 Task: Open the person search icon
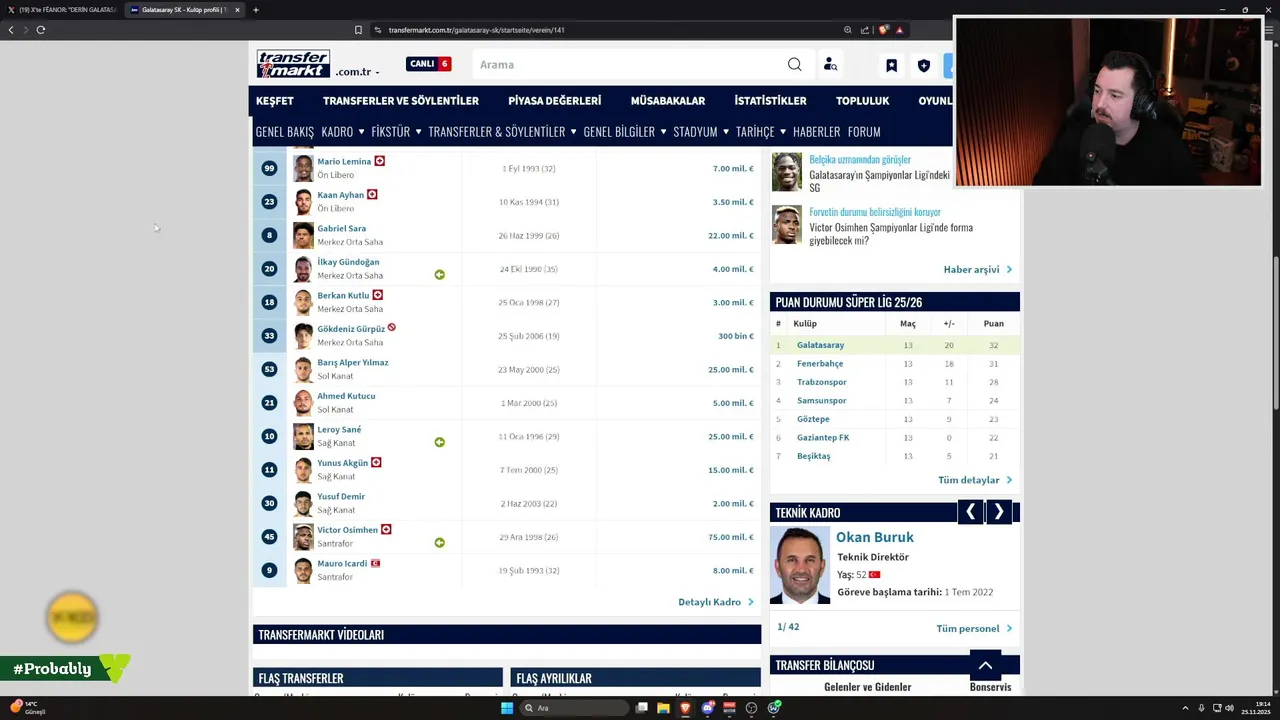830,64
